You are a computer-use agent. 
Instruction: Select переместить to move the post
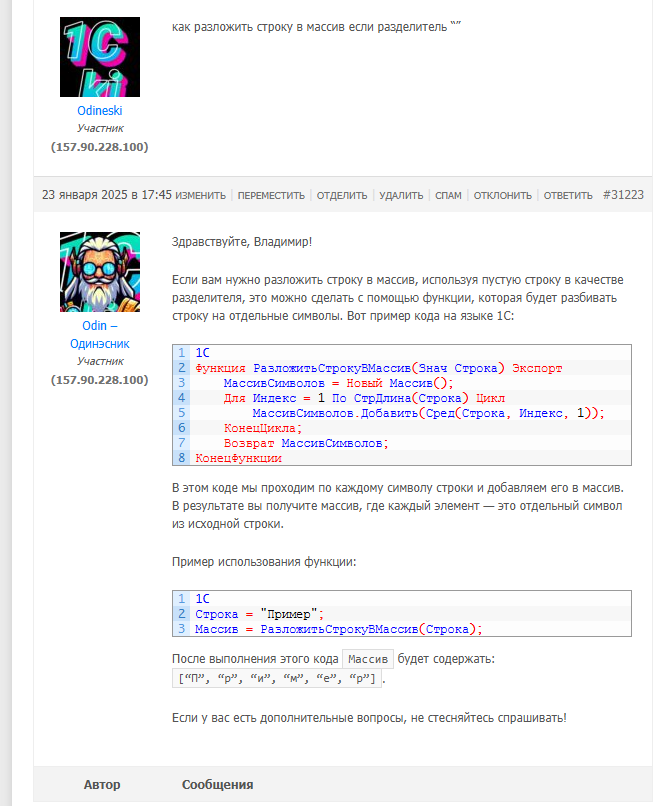271,195
